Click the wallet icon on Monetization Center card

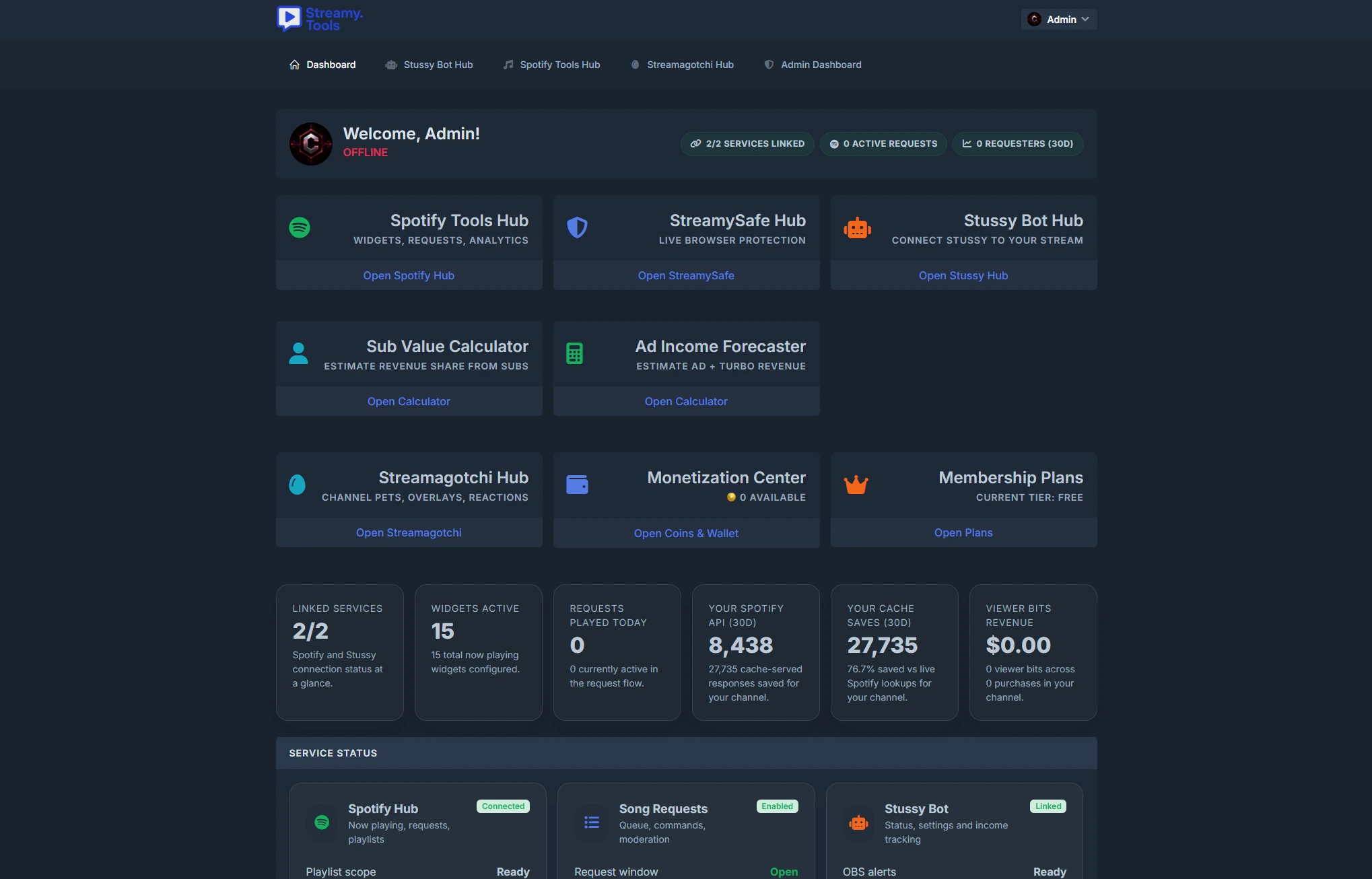577,485
